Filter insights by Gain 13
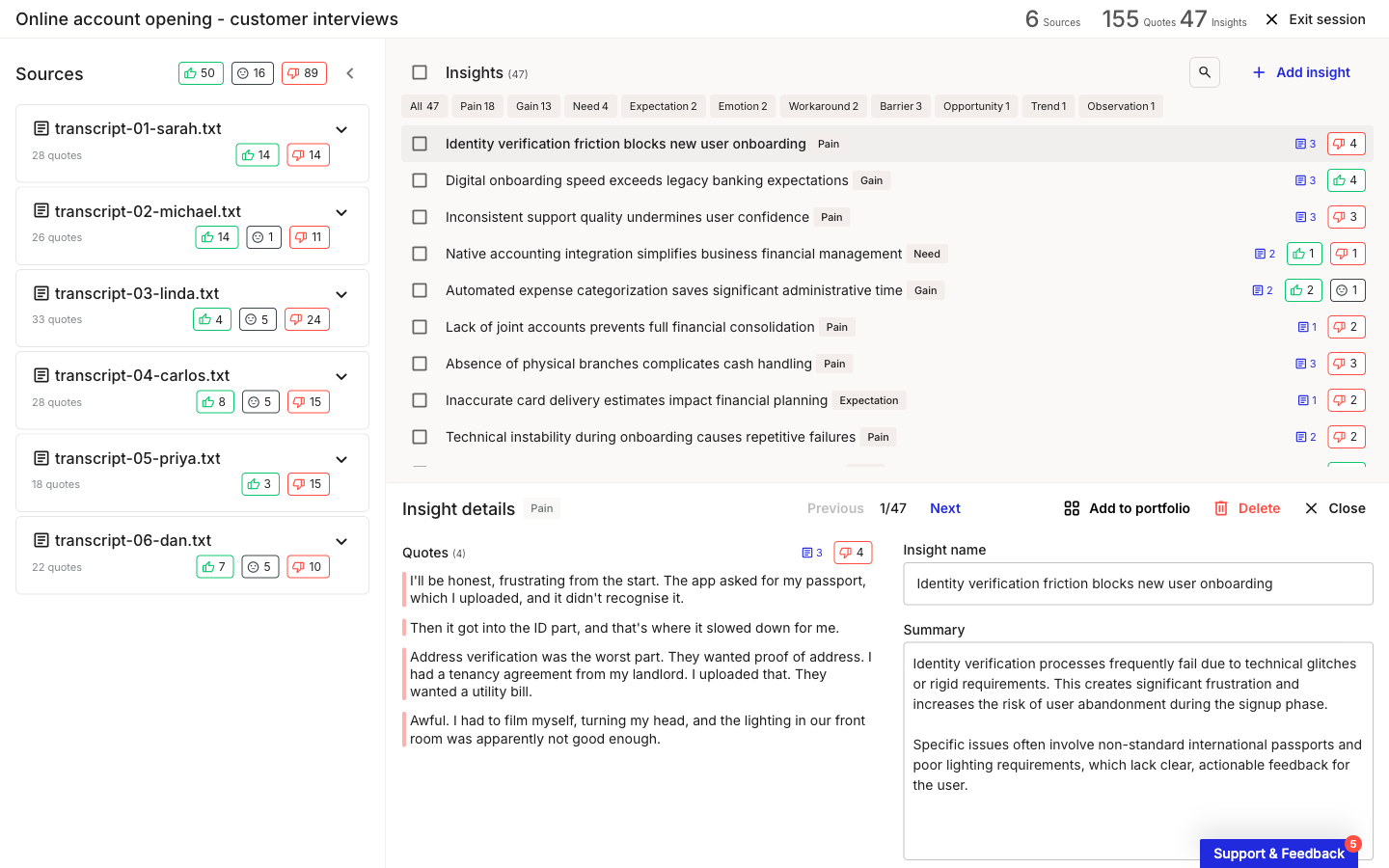Image resolution: width=1389 pixels, height=868 pixels. 533,106
